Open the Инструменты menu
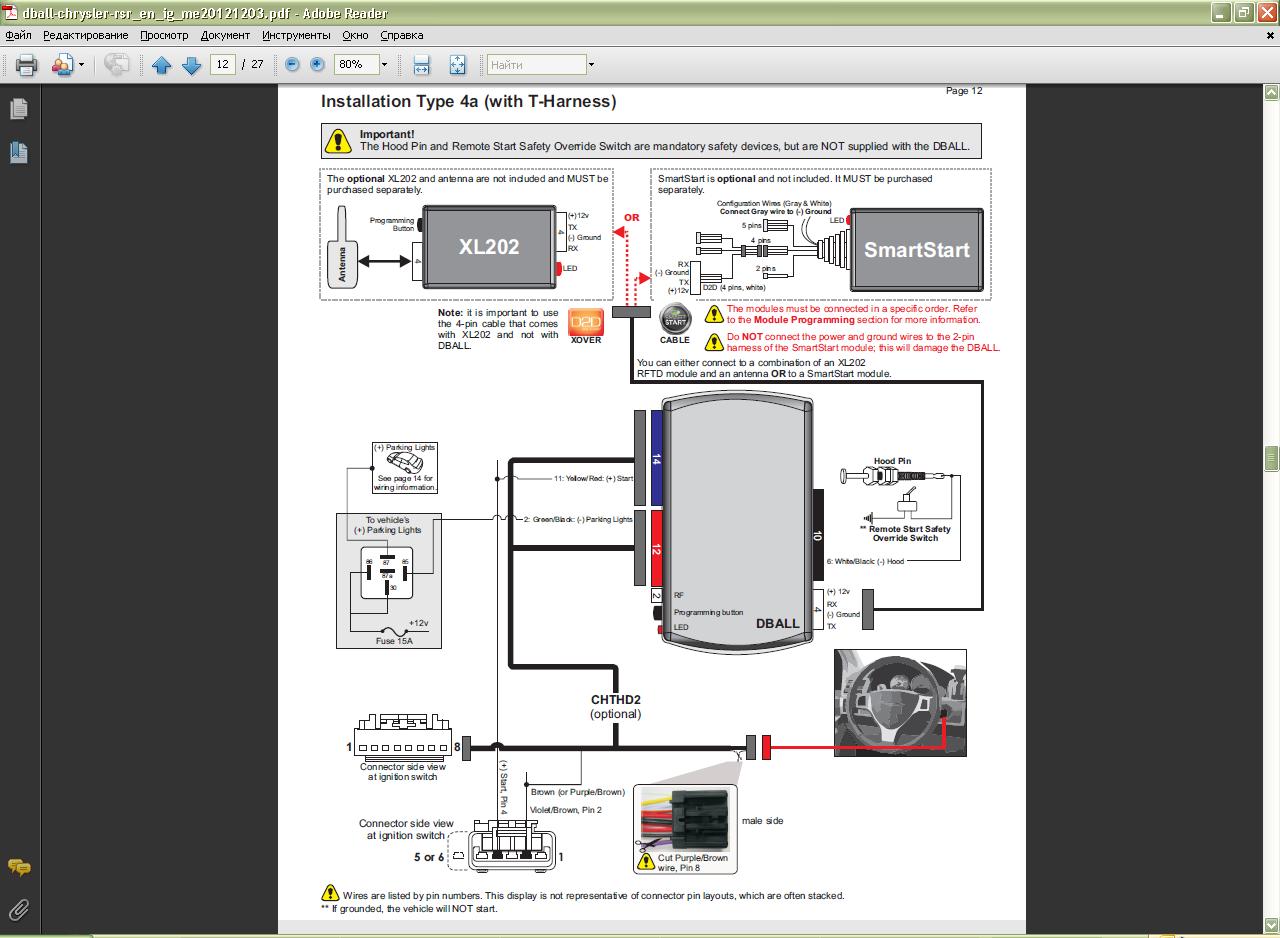 click(297, 35)
